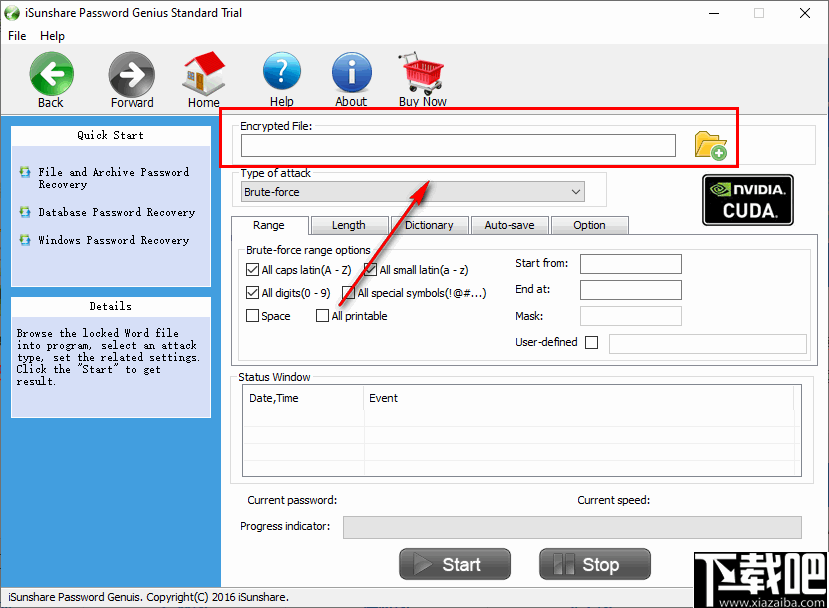Click the Current speed label
This screenshot has height=608, width=829.
(x=613, y=500)
